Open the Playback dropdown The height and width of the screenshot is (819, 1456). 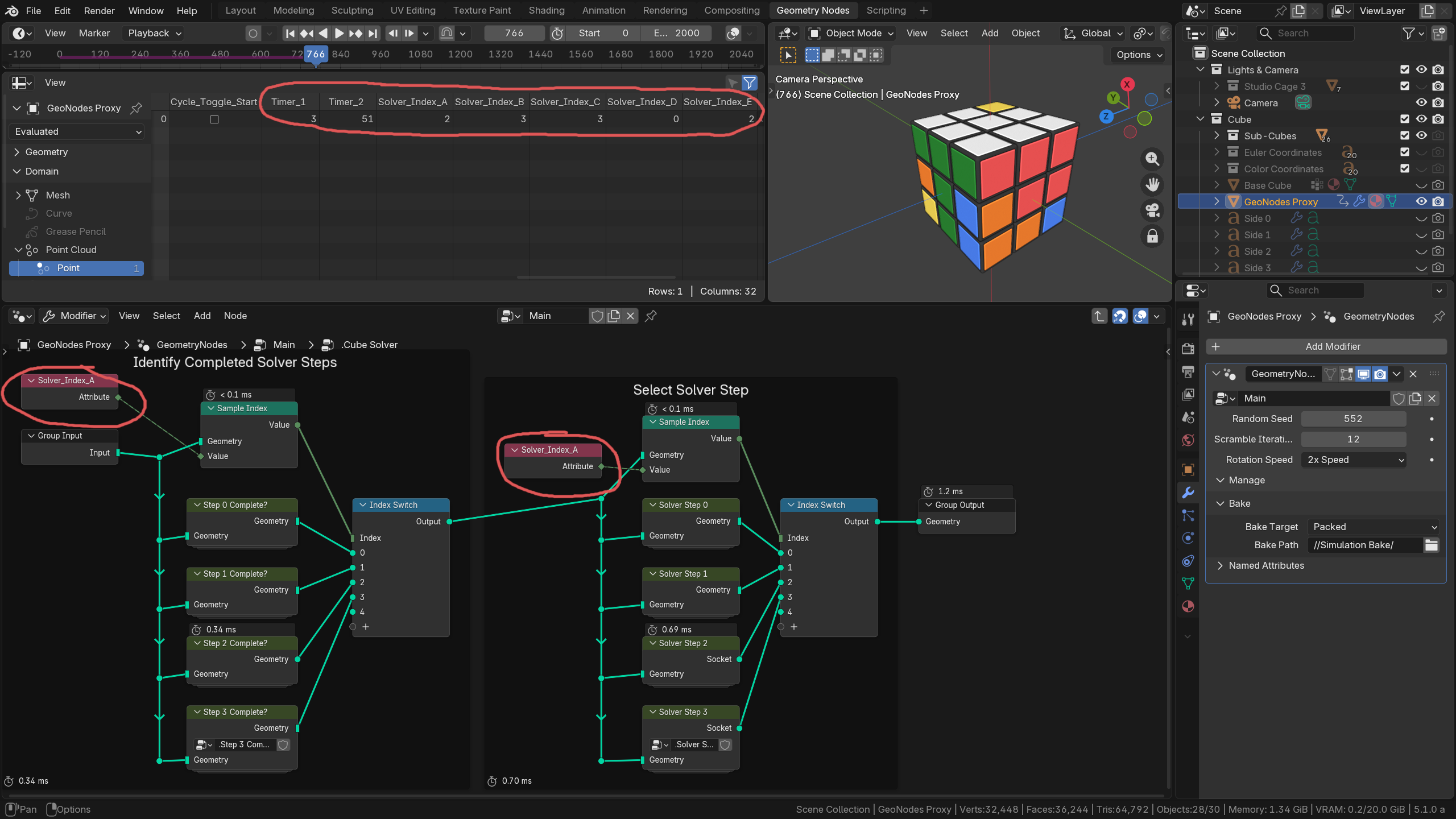pos(153,34)
